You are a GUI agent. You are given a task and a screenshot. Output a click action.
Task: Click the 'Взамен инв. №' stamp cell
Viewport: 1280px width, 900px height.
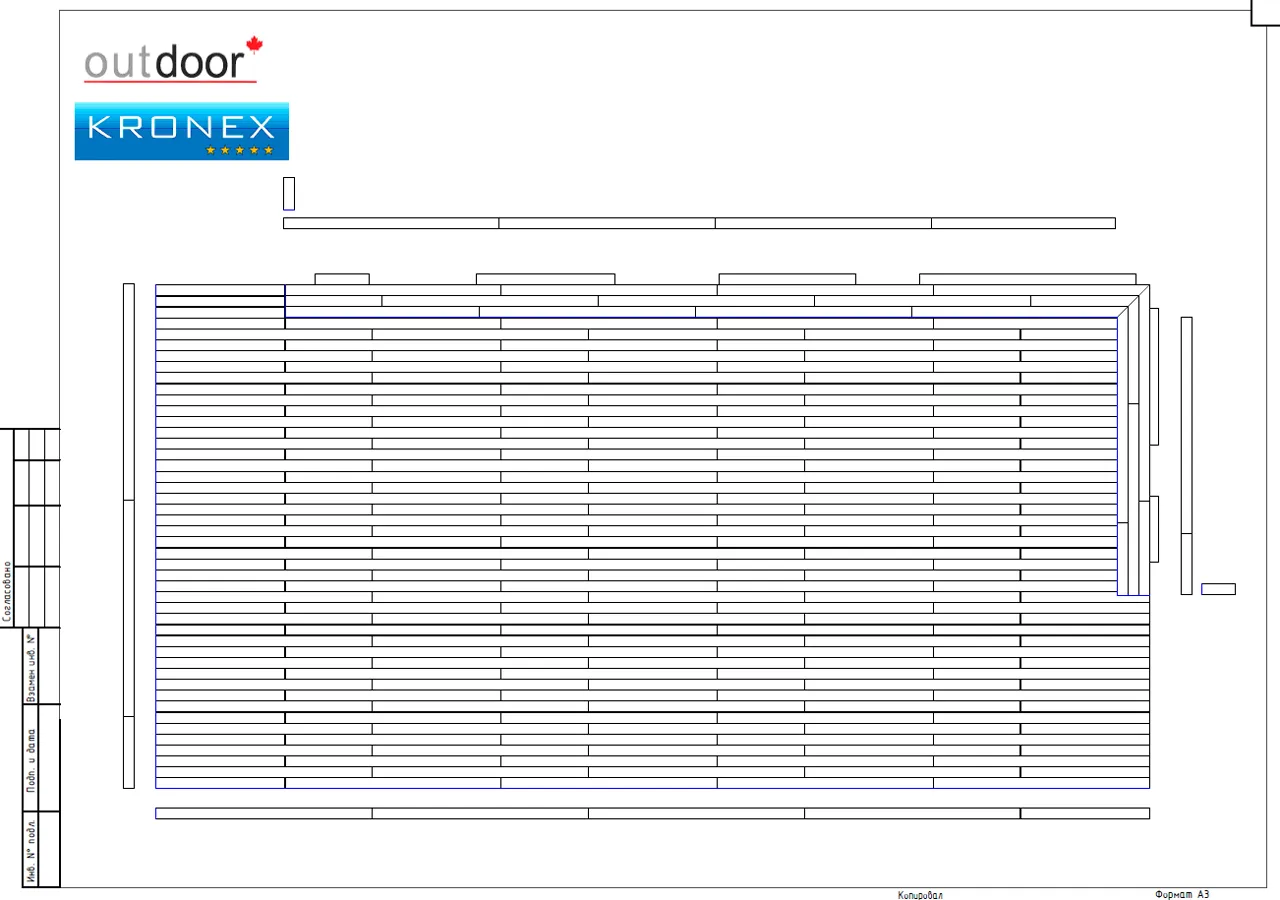31,666
